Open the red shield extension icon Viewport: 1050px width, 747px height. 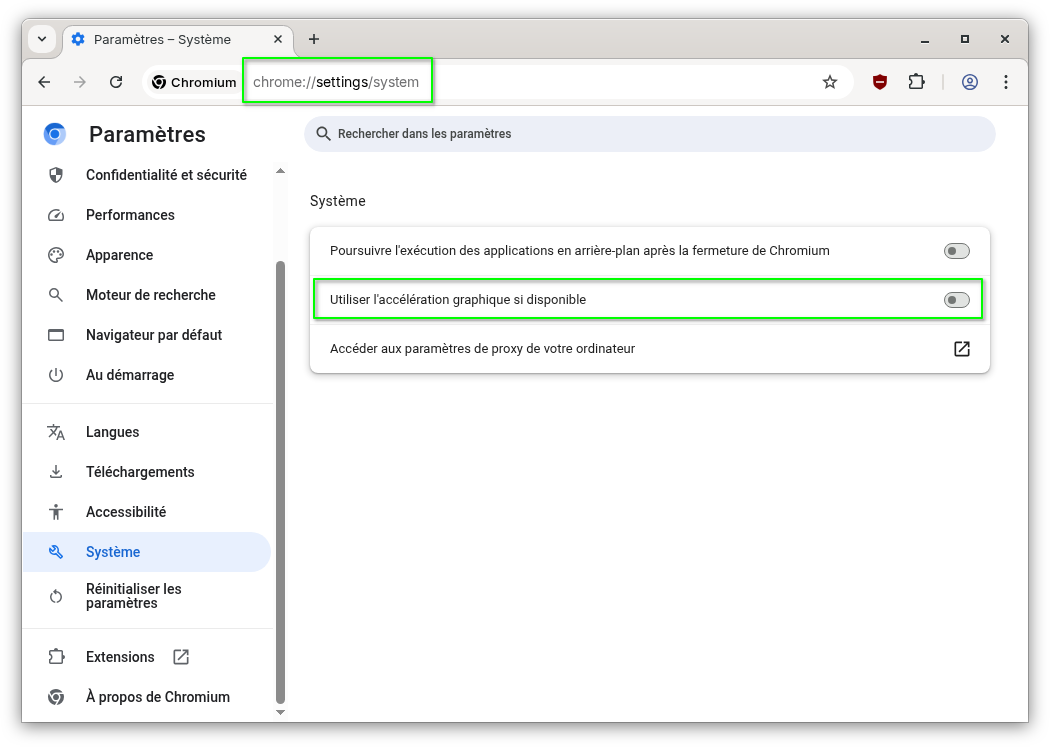(x=880, y=82)
